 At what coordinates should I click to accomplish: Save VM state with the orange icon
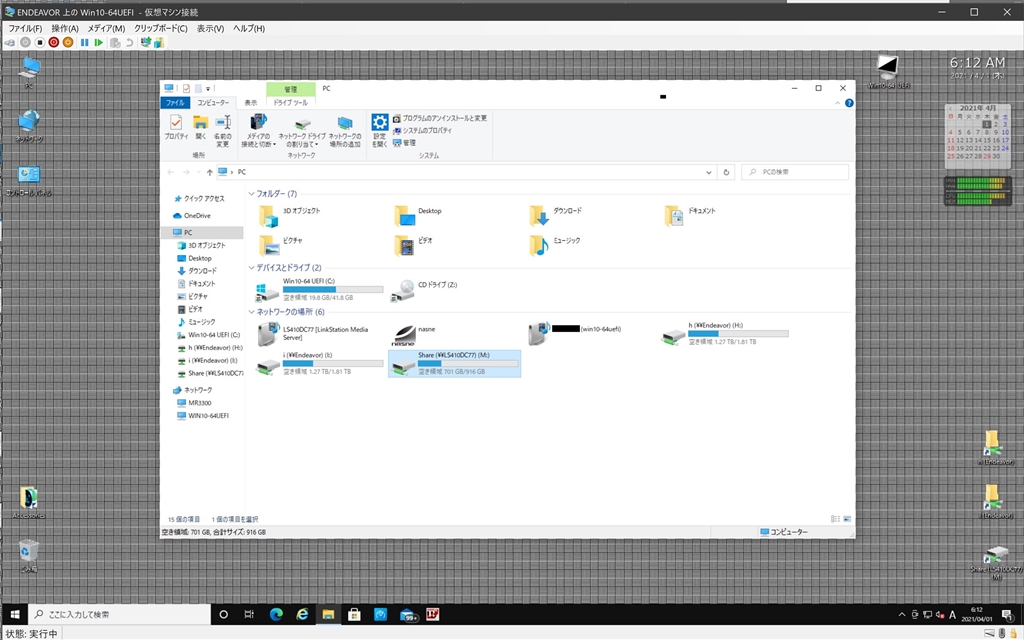tap(68, 42)
